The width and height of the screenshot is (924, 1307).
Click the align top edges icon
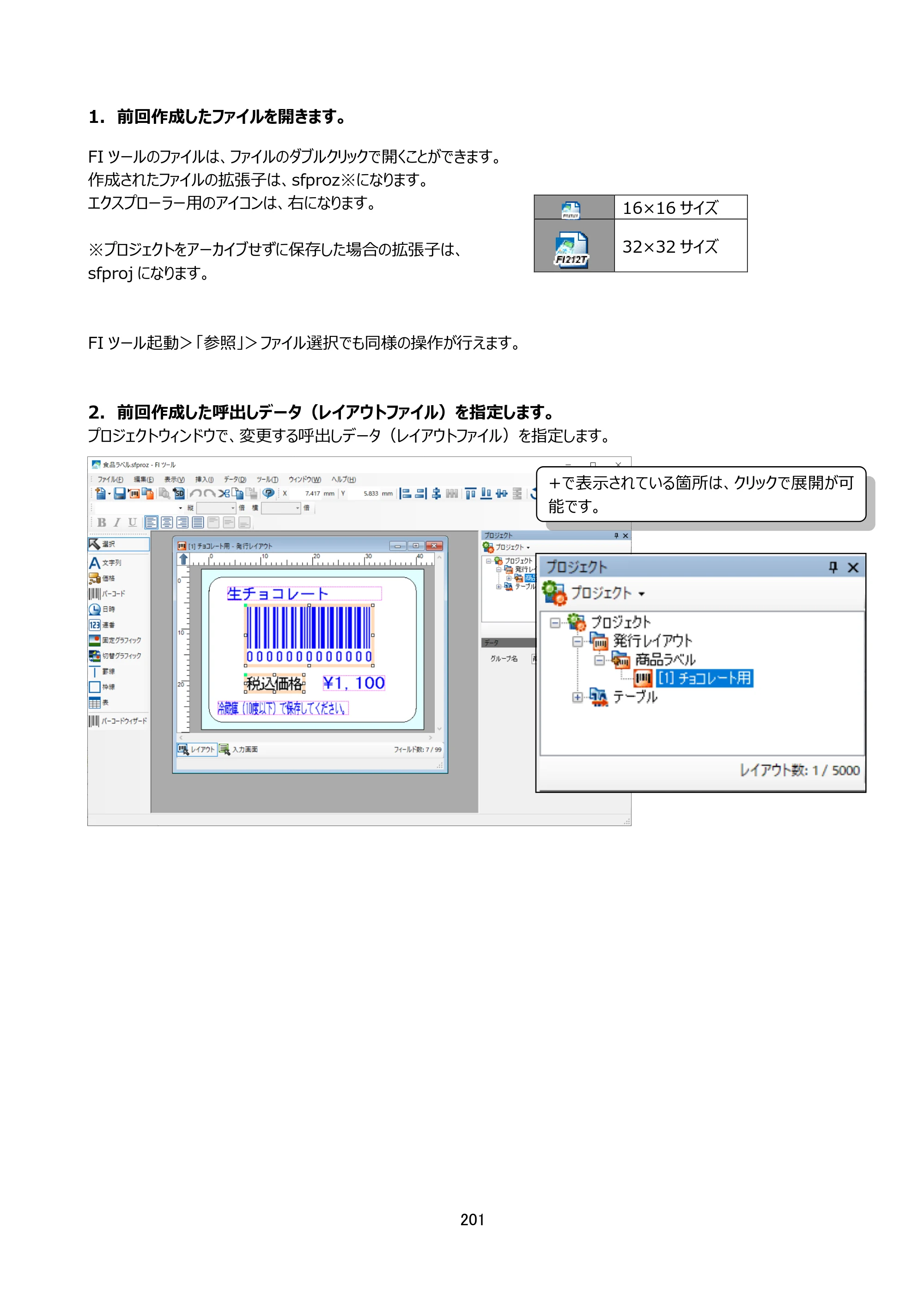[470, 493]
